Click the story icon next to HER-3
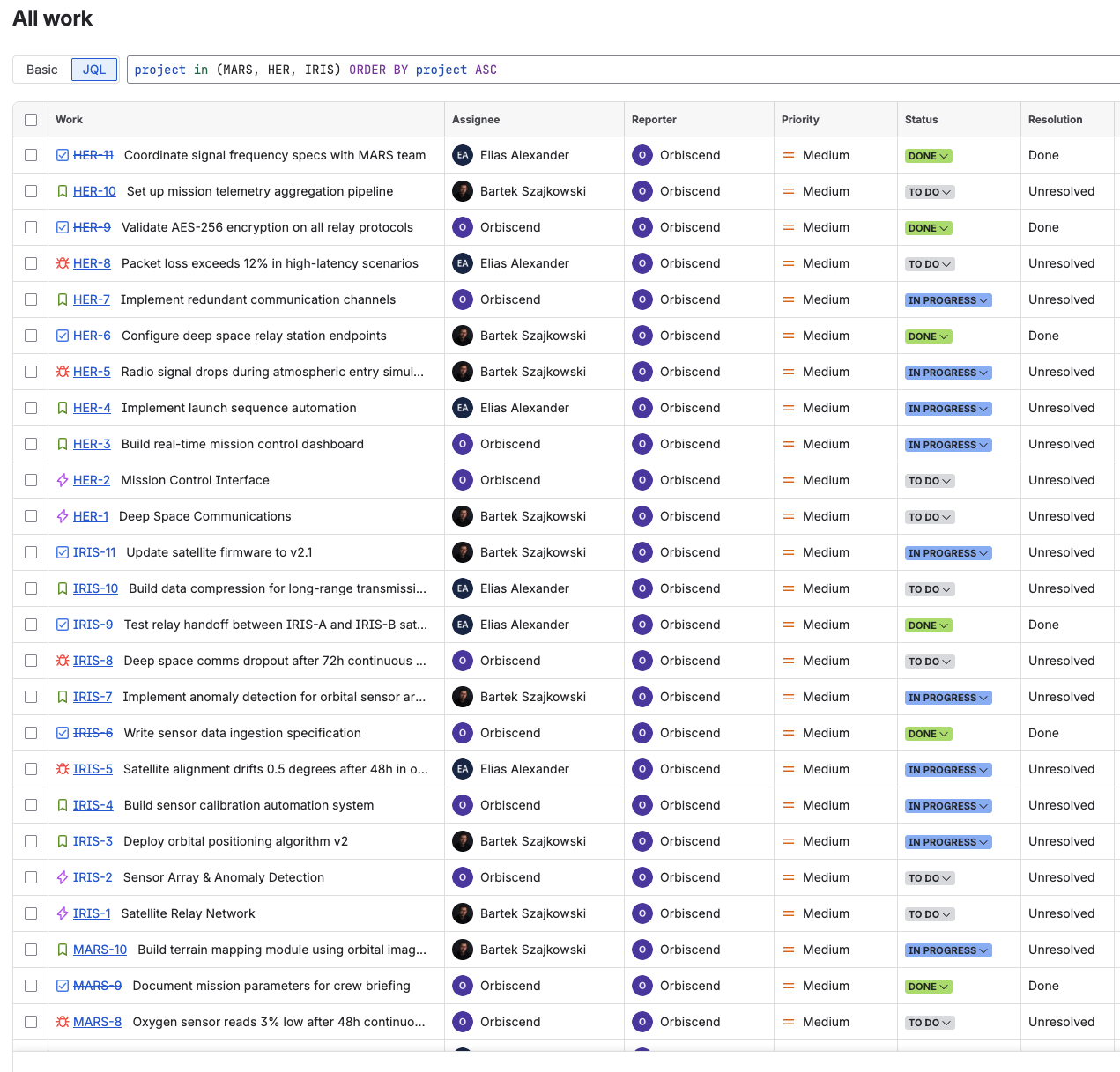The width and height of the screenshot is (1120, 1072). [63, 444]
